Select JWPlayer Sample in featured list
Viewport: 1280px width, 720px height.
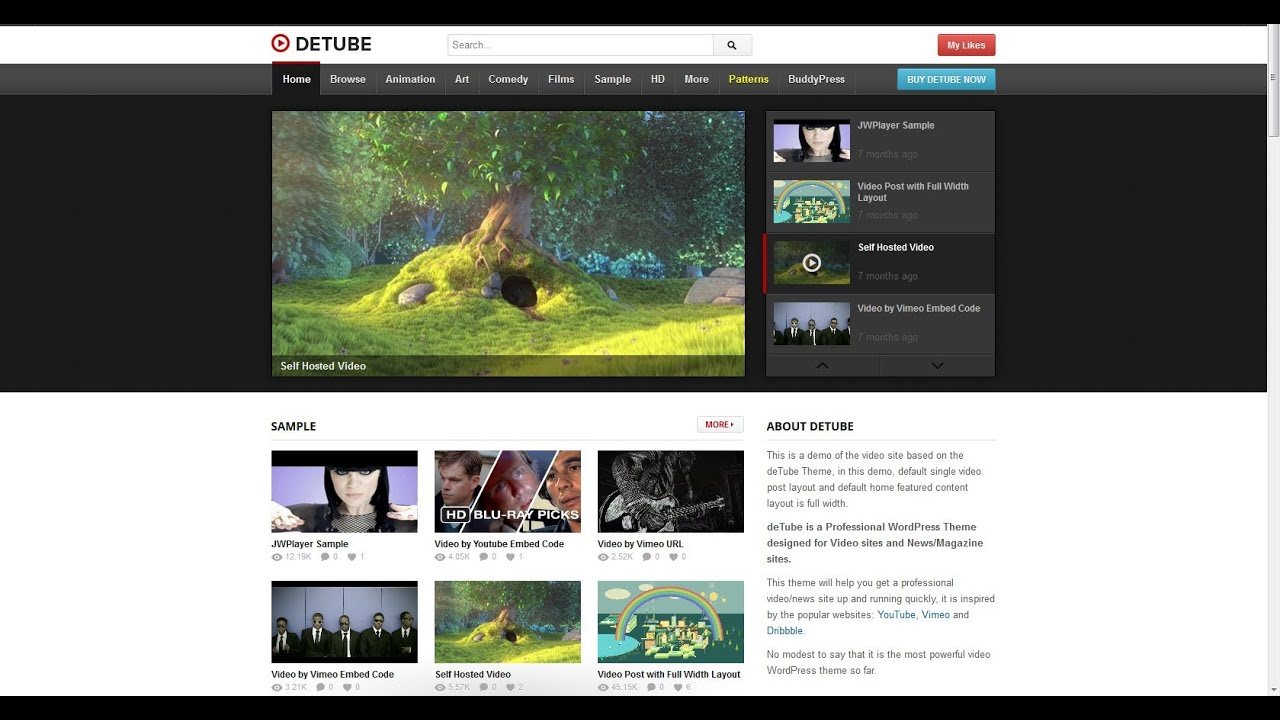point(880,141)
